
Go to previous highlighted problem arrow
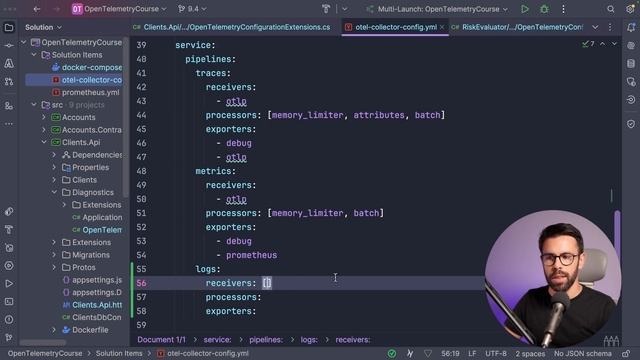602,44
